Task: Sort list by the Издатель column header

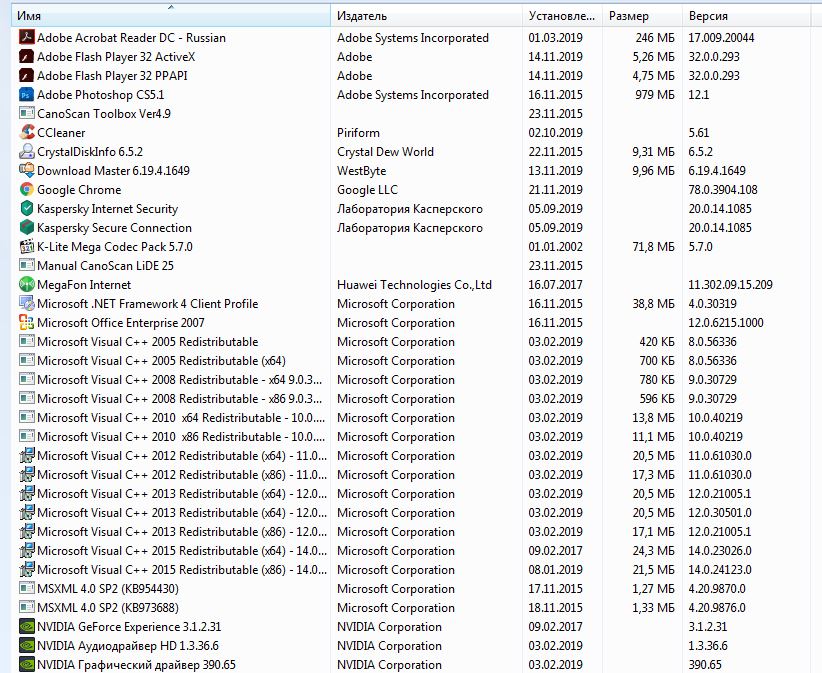Action: [427, 16]
